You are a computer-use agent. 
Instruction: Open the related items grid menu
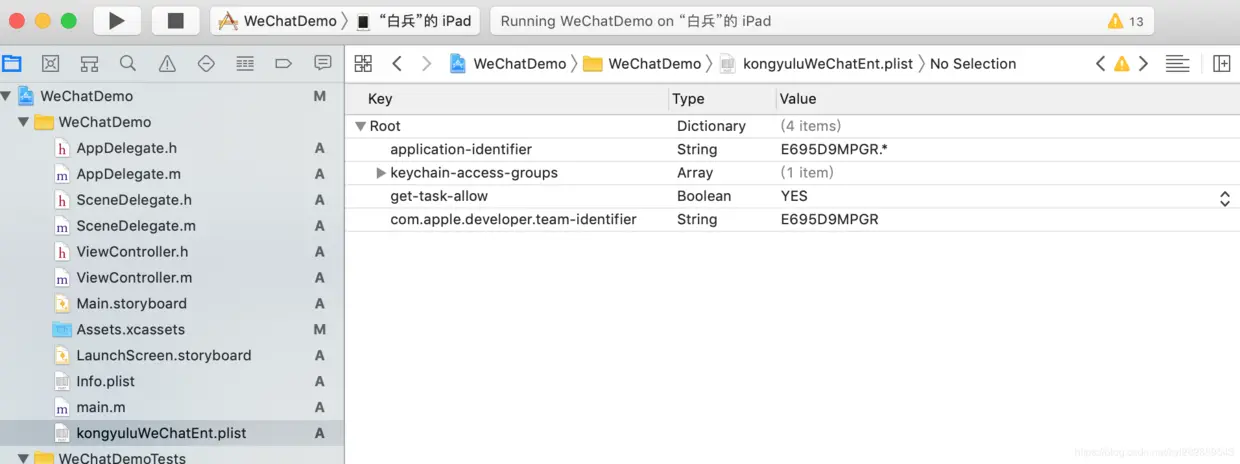[363, 63]
